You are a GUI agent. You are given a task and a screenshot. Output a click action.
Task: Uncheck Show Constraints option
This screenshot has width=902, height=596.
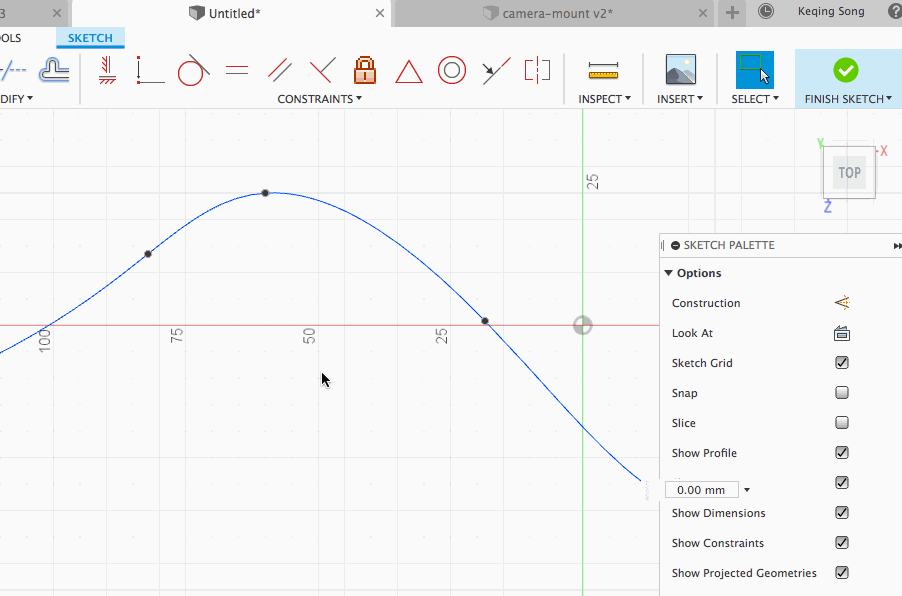[x=842, y=543]
